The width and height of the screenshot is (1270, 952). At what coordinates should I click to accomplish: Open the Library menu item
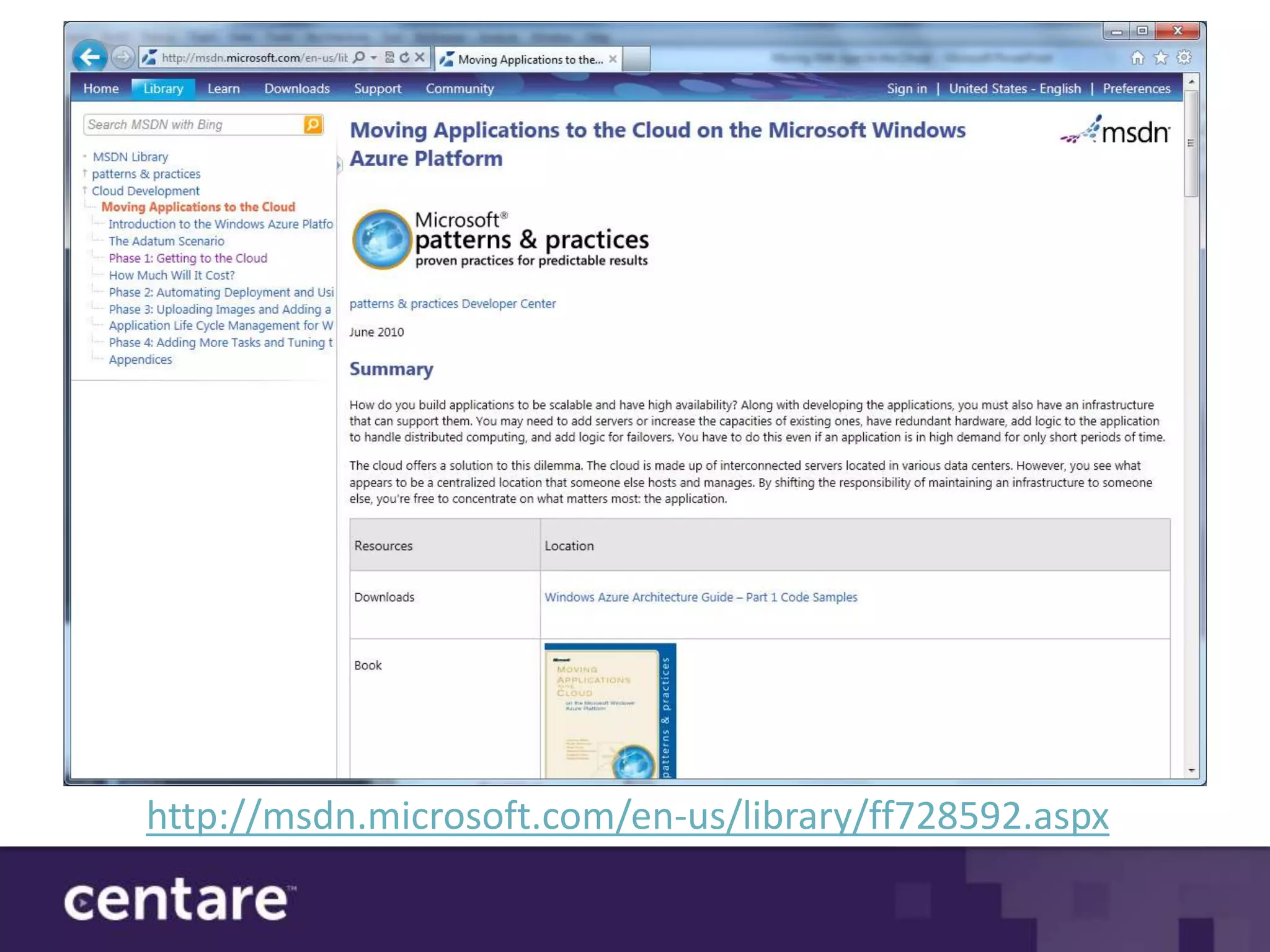(x=163, y=89)
